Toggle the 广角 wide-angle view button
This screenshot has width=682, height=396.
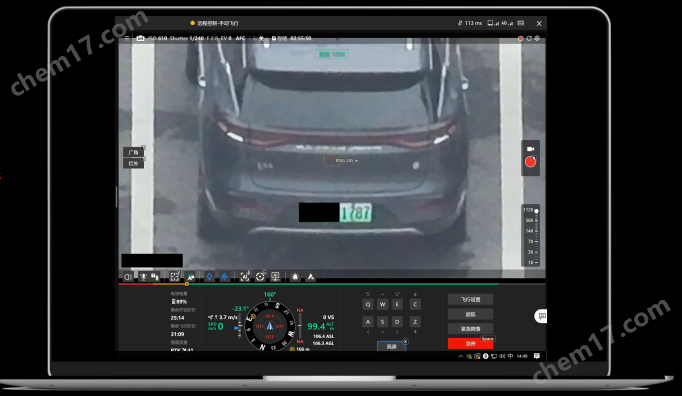tap(134, 152)
